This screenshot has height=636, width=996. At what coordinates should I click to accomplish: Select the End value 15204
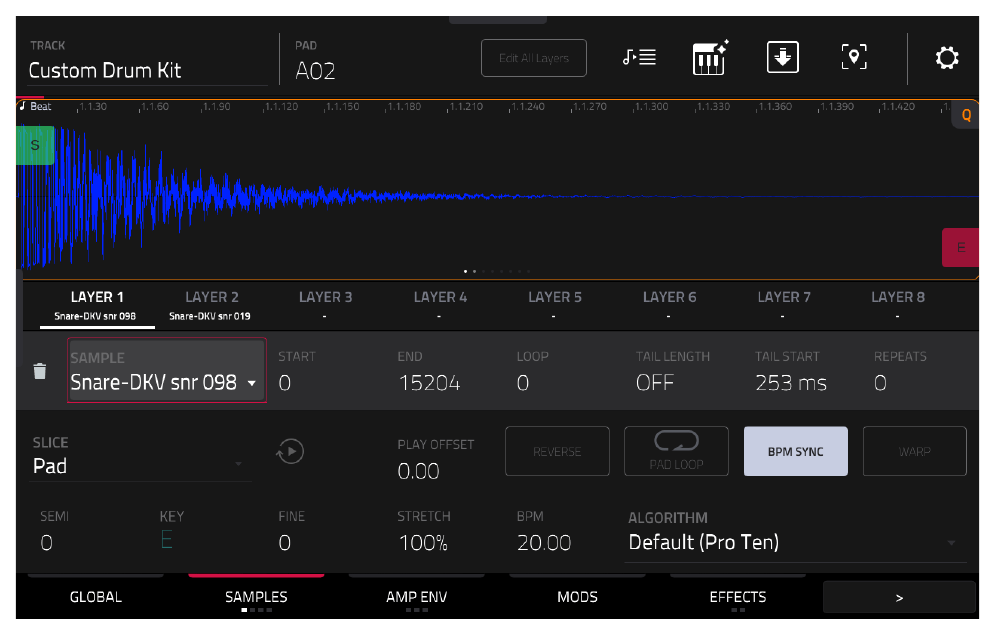429,383
